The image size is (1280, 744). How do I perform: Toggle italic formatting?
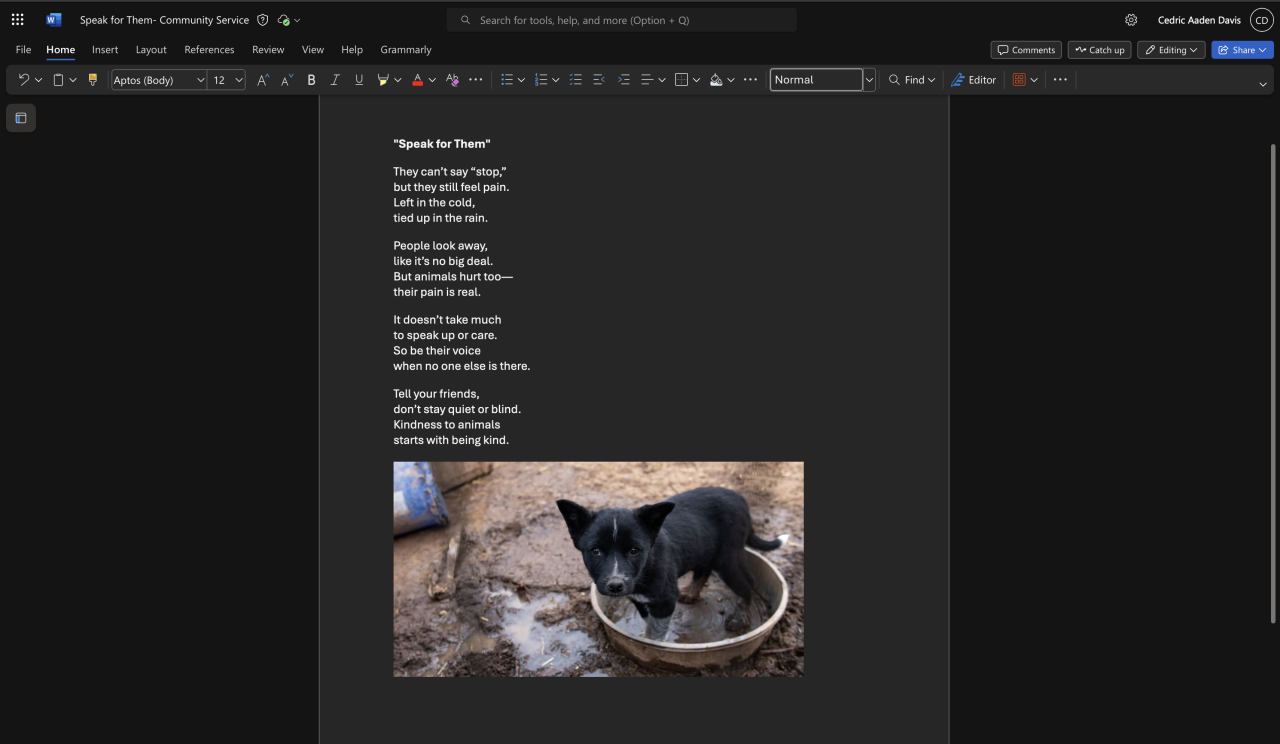[x=335, y=80]
